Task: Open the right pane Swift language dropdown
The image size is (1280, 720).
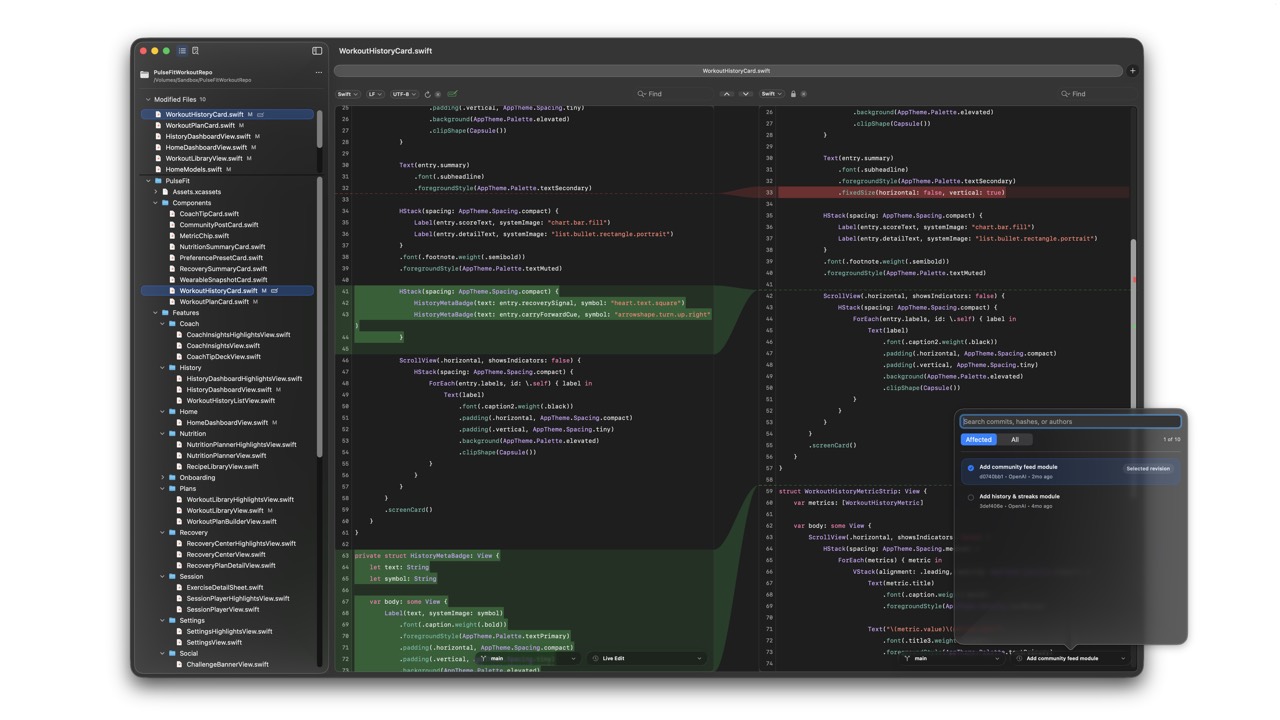Action: [771, 94]
